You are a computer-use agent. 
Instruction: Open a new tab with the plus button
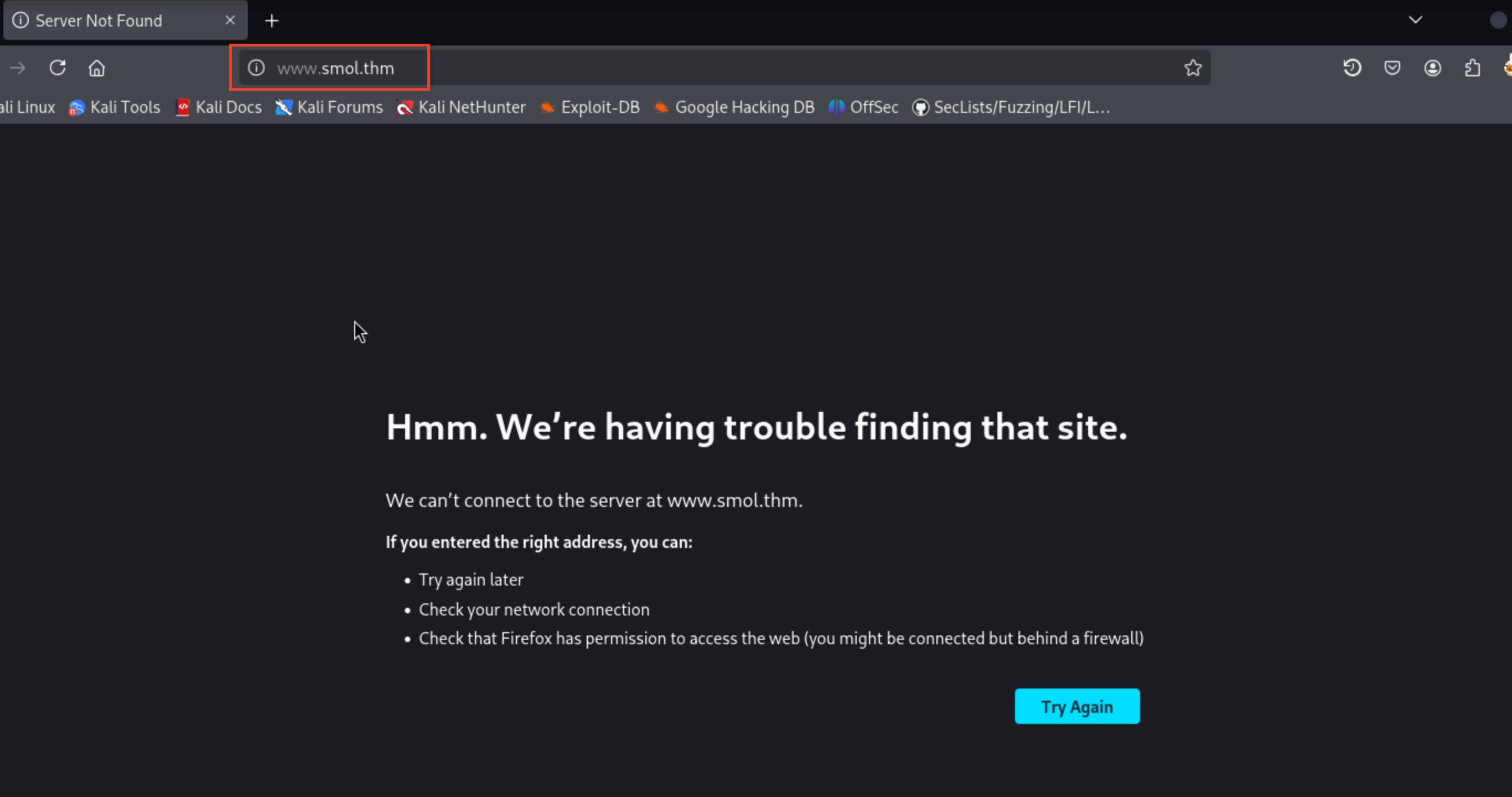tap(271, 21)
